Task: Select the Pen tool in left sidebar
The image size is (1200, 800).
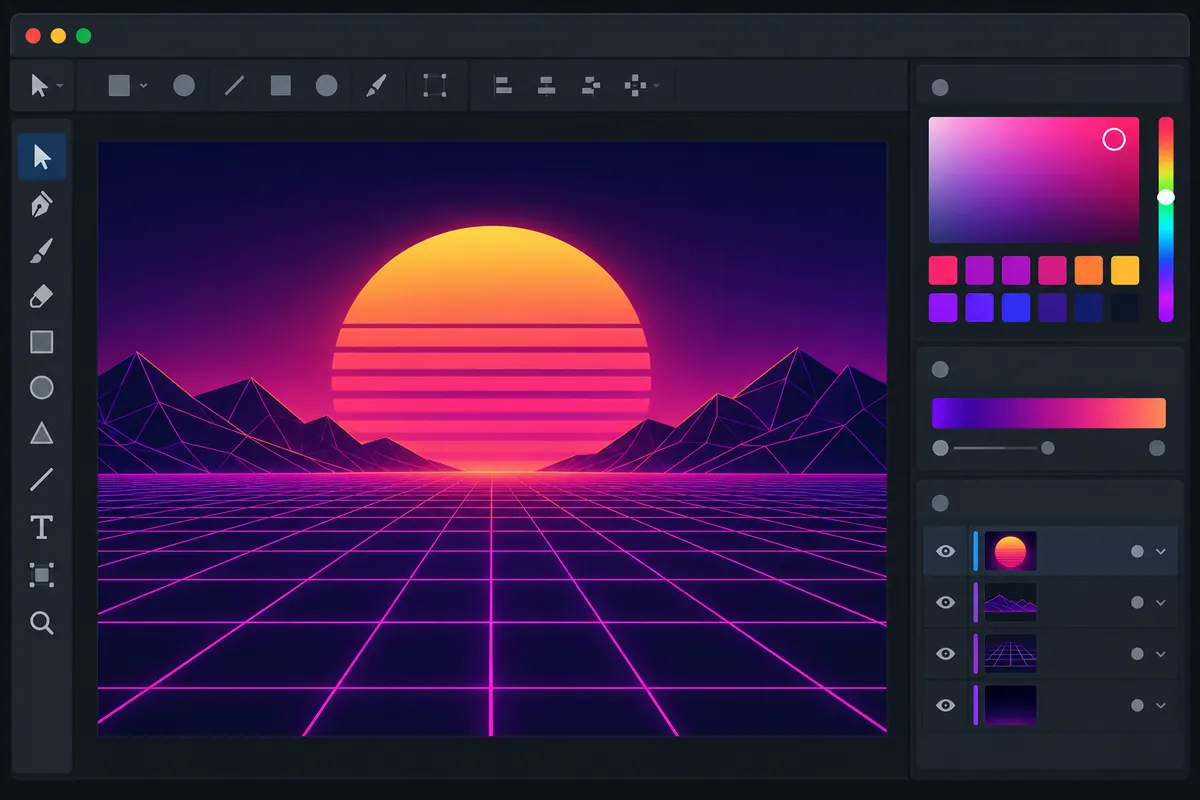Action: click(41, 205)
